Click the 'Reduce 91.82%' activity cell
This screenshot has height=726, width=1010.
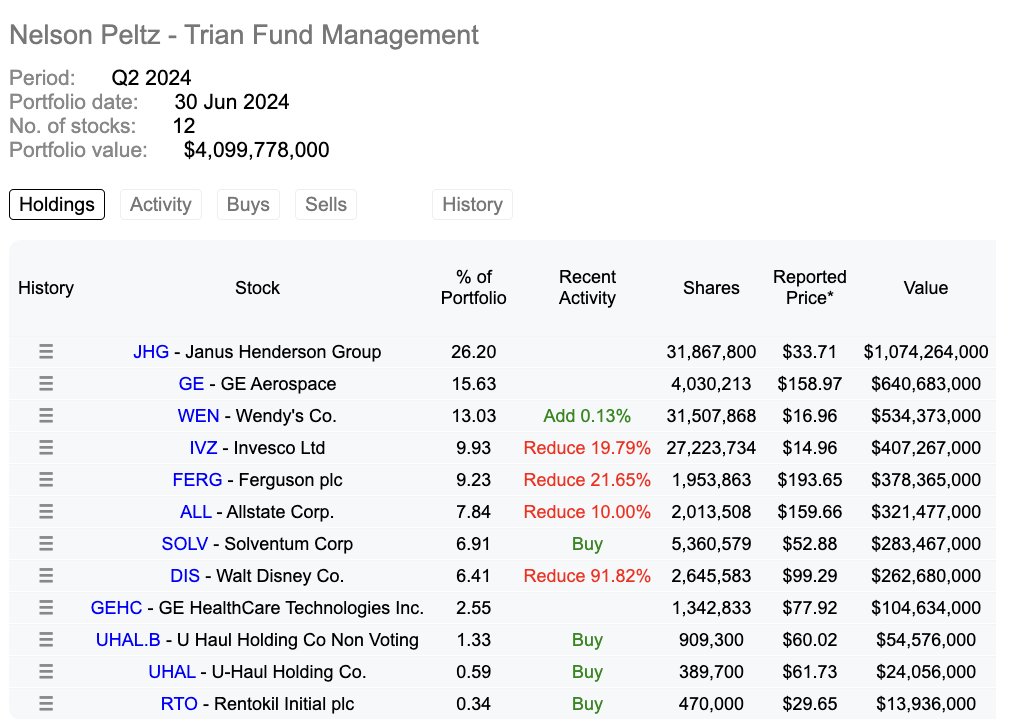[x=587, y=576]
